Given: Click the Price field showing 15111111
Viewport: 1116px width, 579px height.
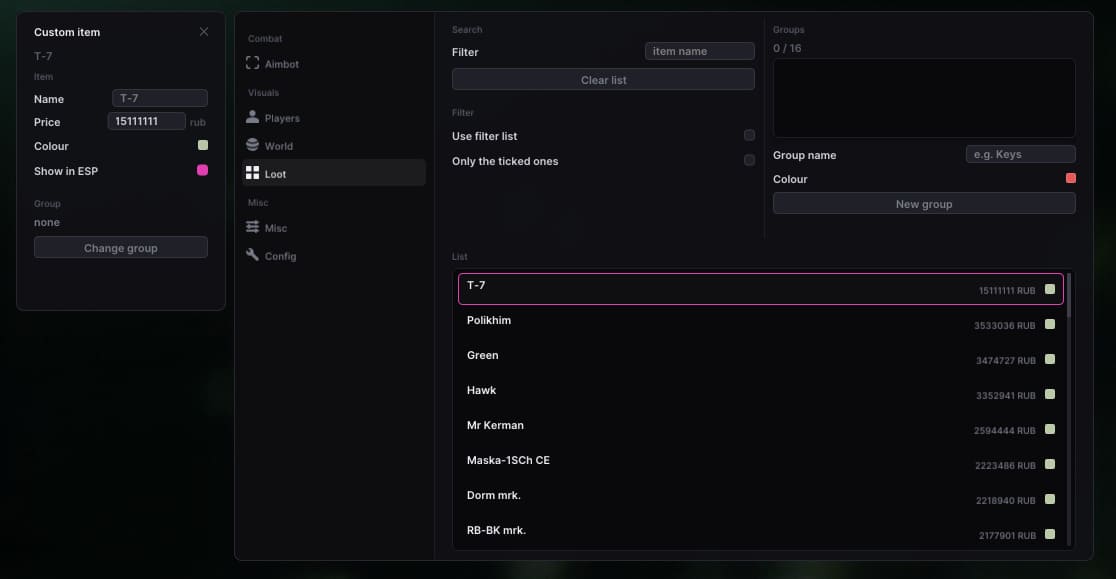Looking at the screenshot, I should tap(147, 121).
